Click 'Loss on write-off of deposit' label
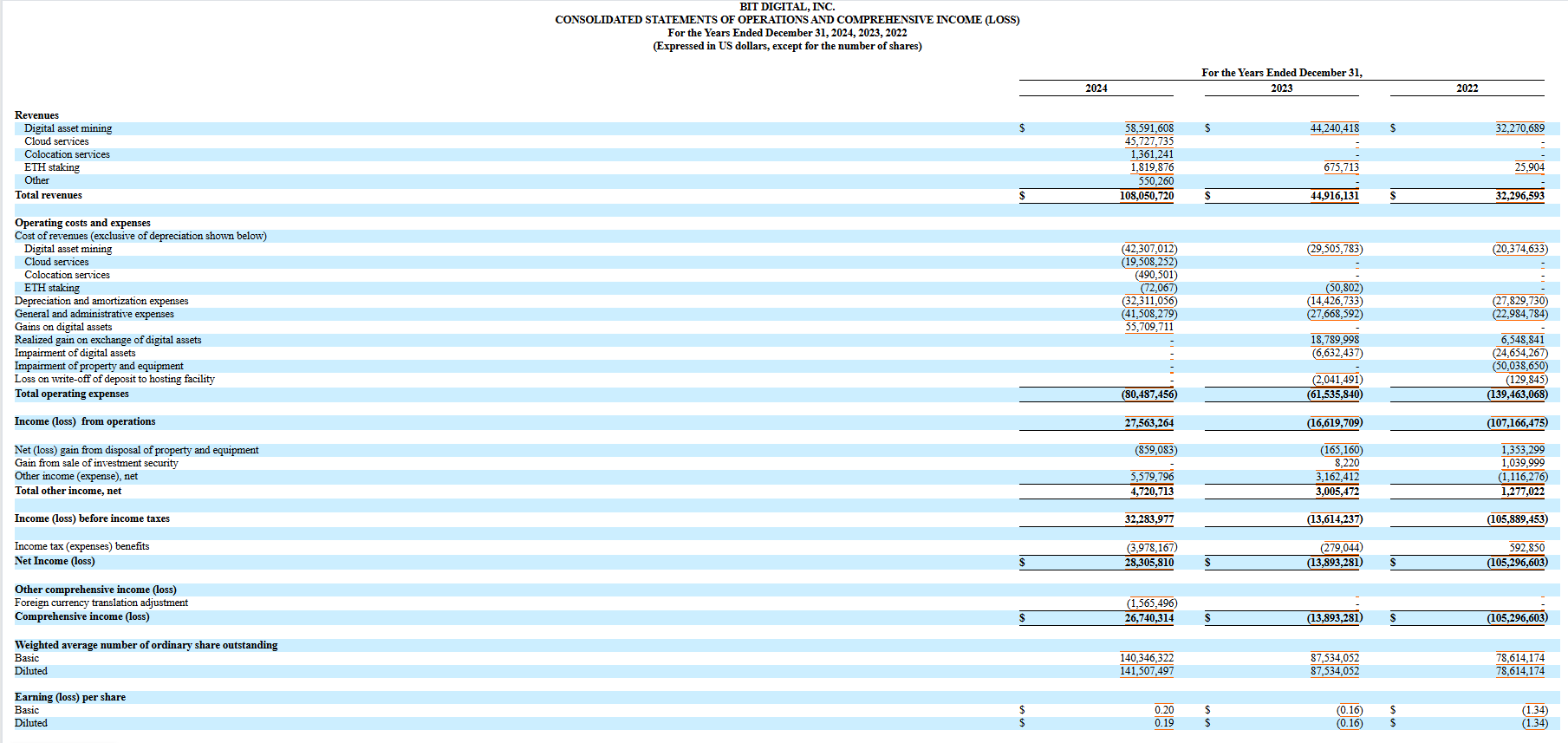 click(x=114, y=379)
